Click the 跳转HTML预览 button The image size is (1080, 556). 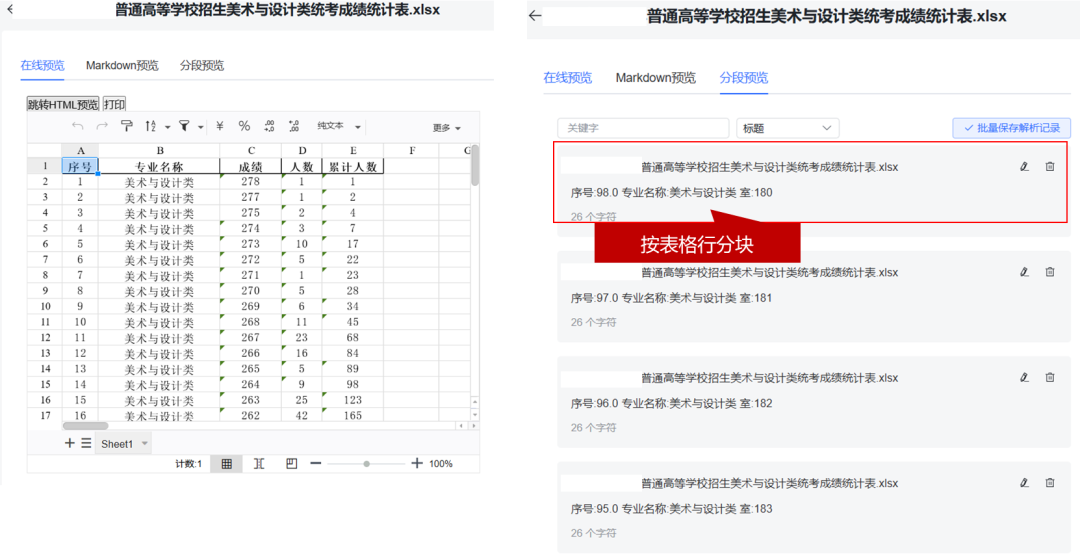coord(63,104)
